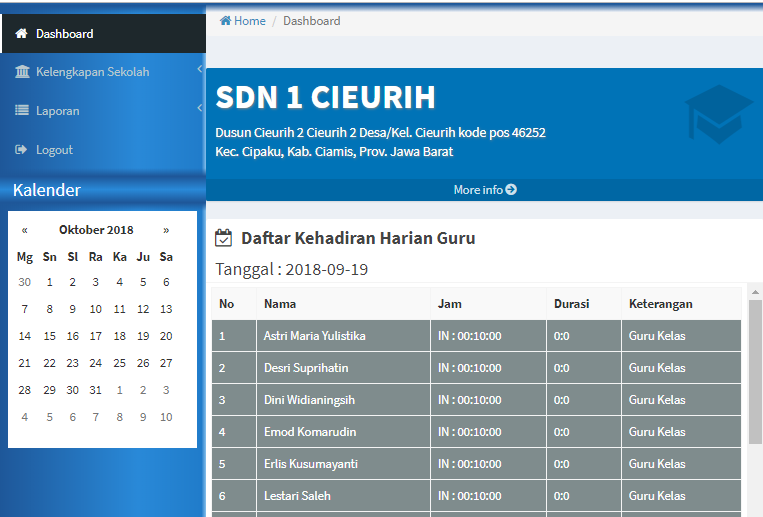The width and height of the screenshot is (763, 517).
Task: Select October 13 in the calendar
Action: click(166, 309)
